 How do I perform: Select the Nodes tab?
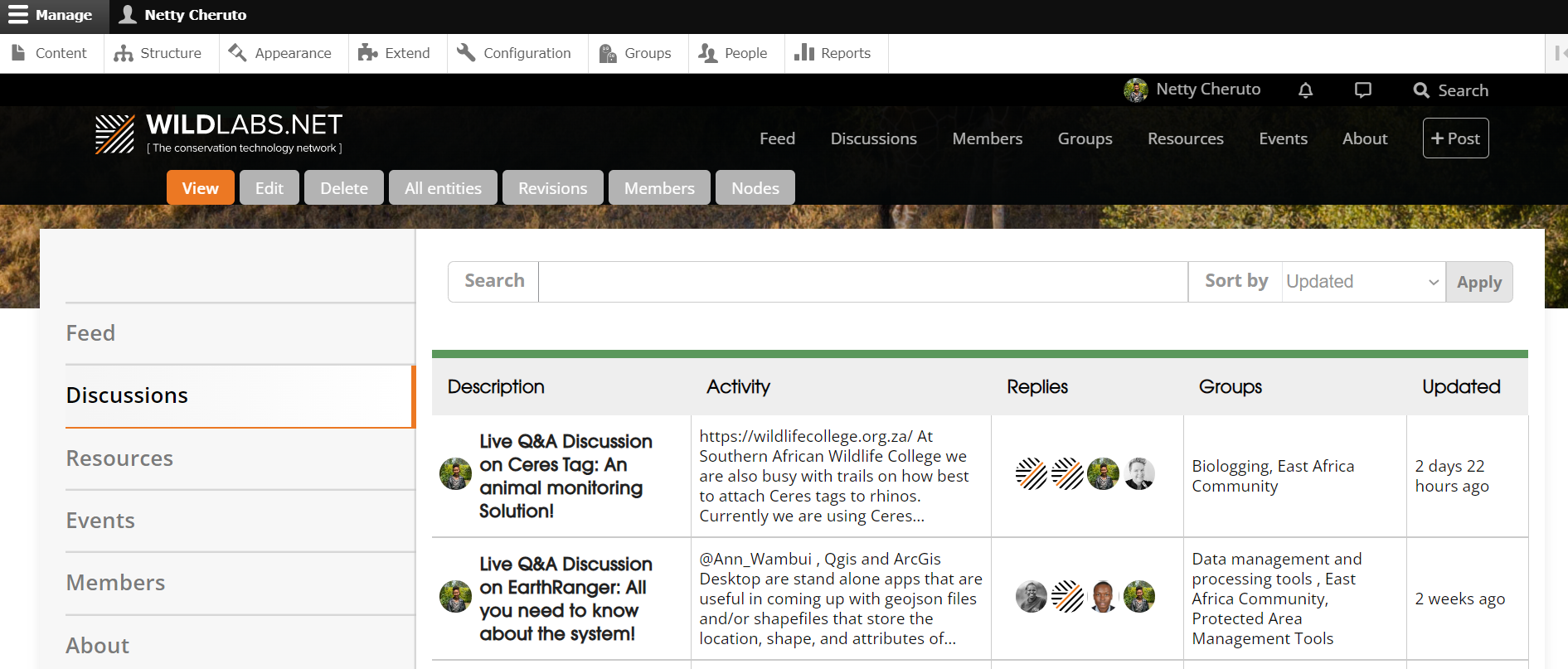click(755, 187)
